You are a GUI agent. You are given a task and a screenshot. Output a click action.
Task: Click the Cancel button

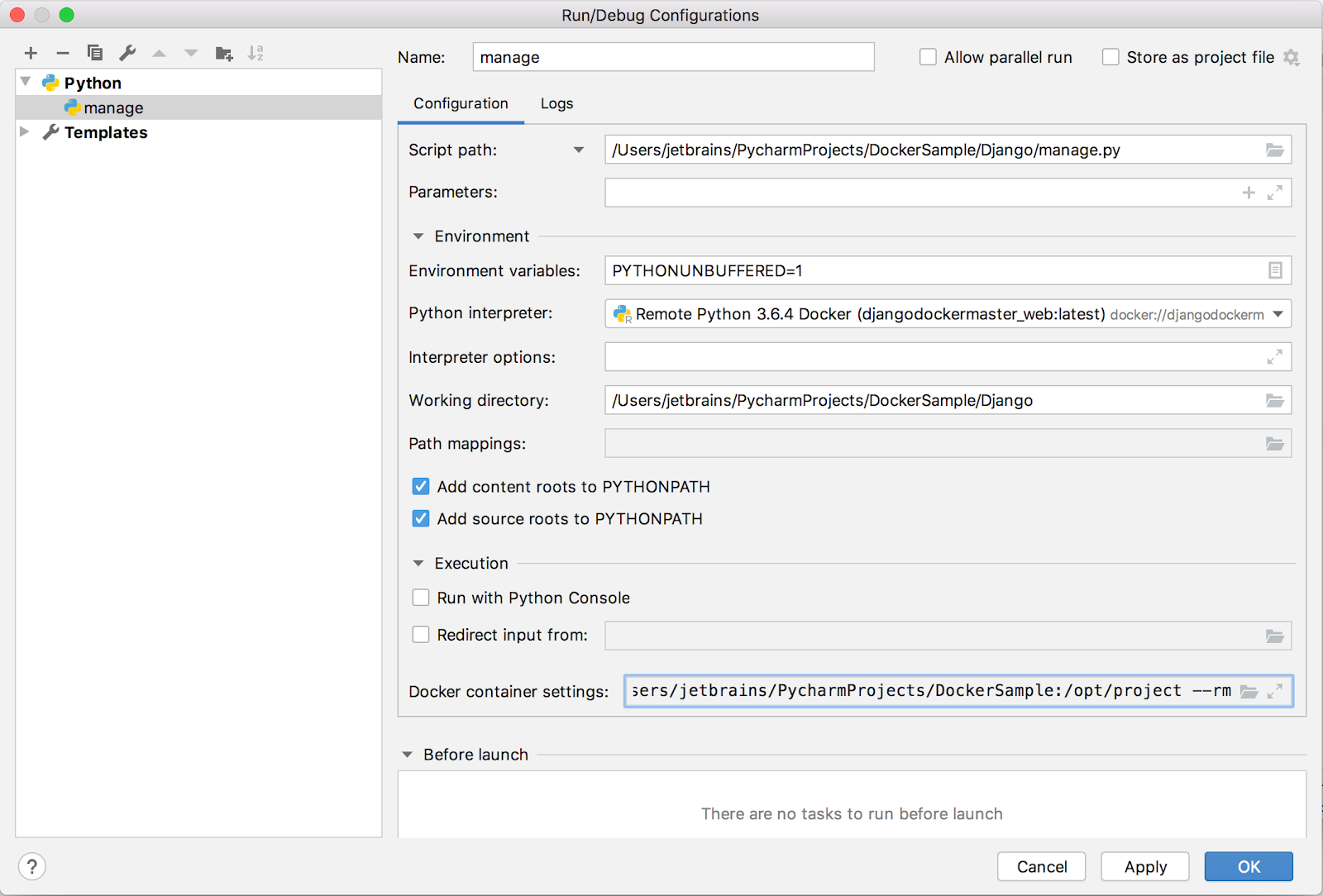1042,866
